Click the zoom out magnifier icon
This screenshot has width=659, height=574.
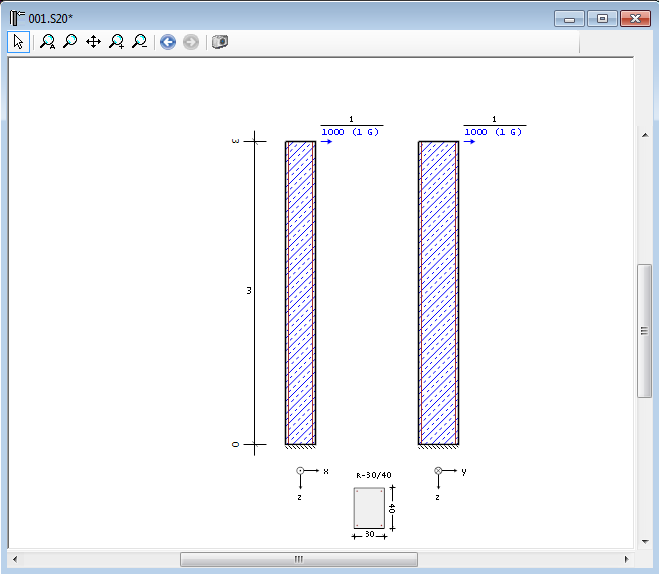(140, 42)
